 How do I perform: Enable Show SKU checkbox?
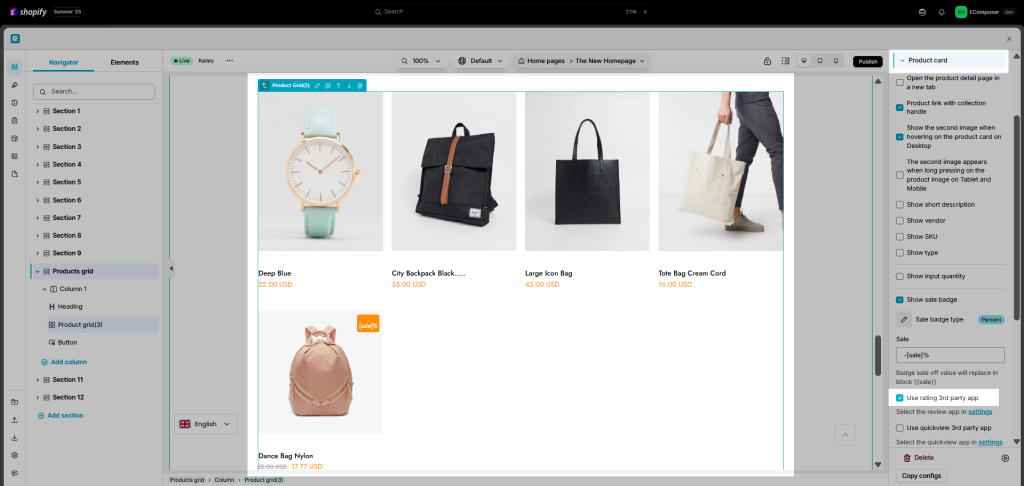[900, 236]
